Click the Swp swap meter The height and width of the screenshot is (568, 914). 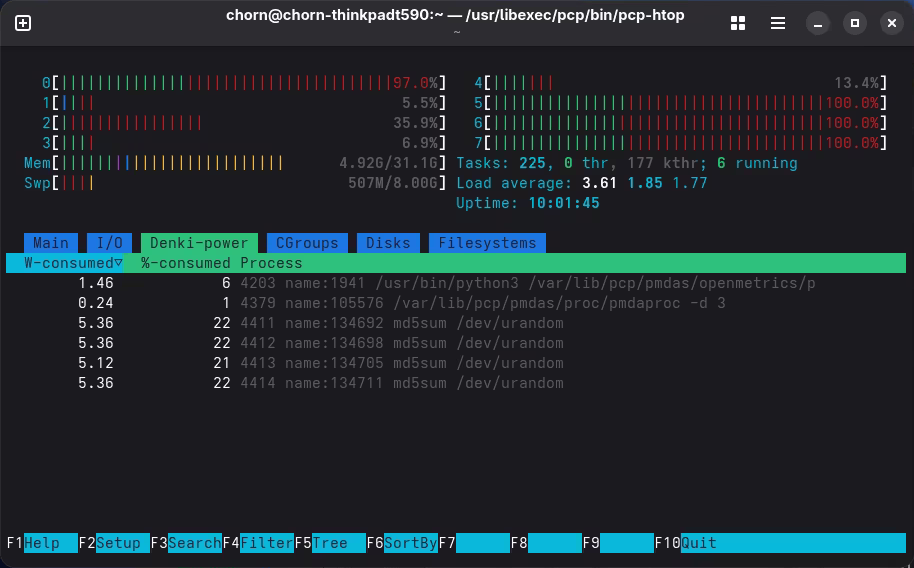235,183
